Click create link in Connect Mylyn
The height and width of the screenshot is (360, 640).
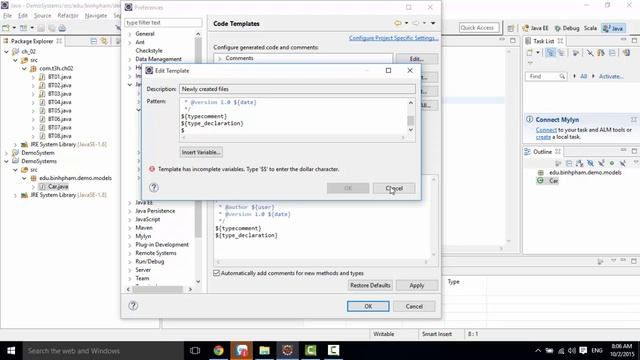pyautogui.click(x=543, y=137)
